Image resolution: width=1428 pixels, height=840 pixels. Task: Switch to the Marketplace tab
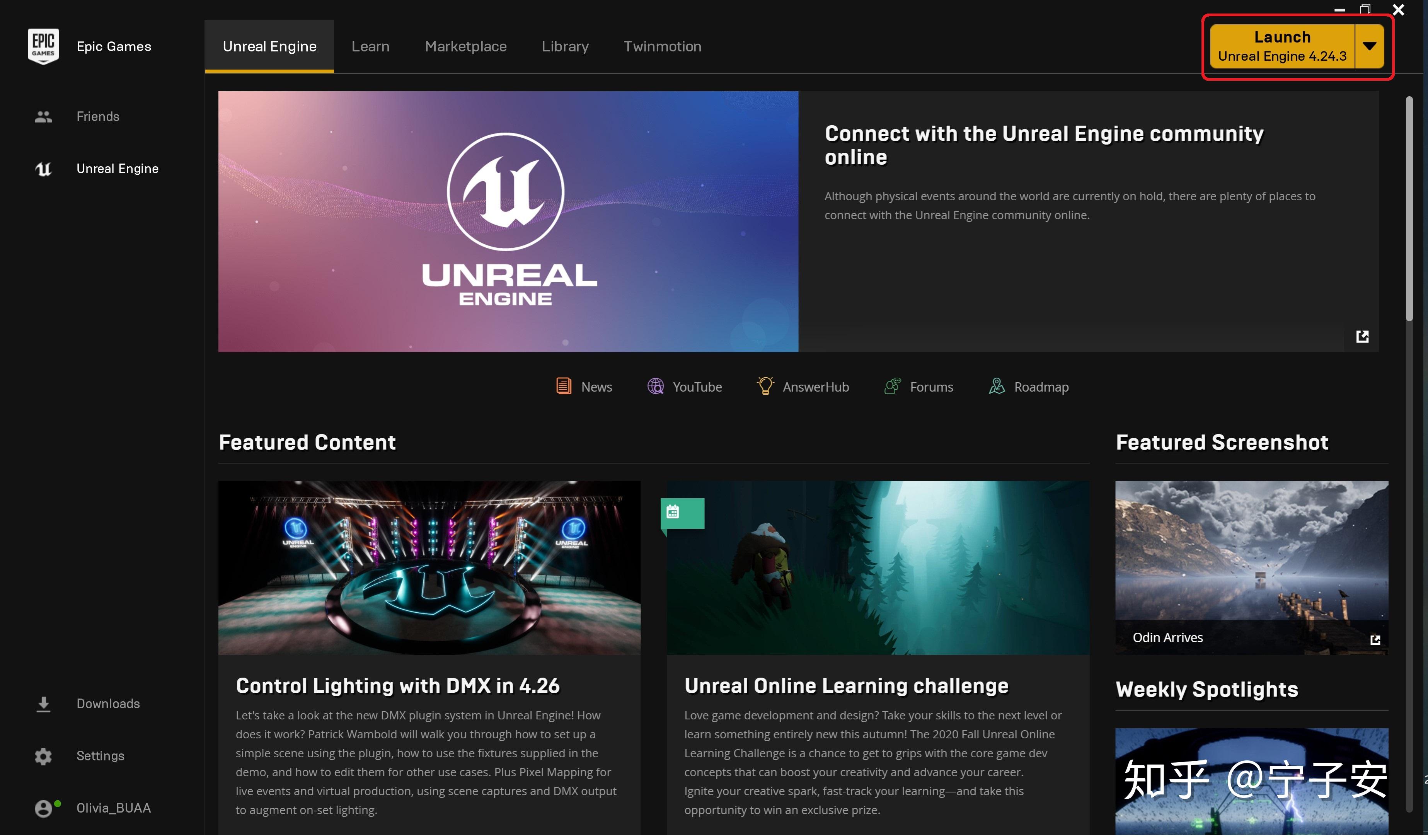465,46
